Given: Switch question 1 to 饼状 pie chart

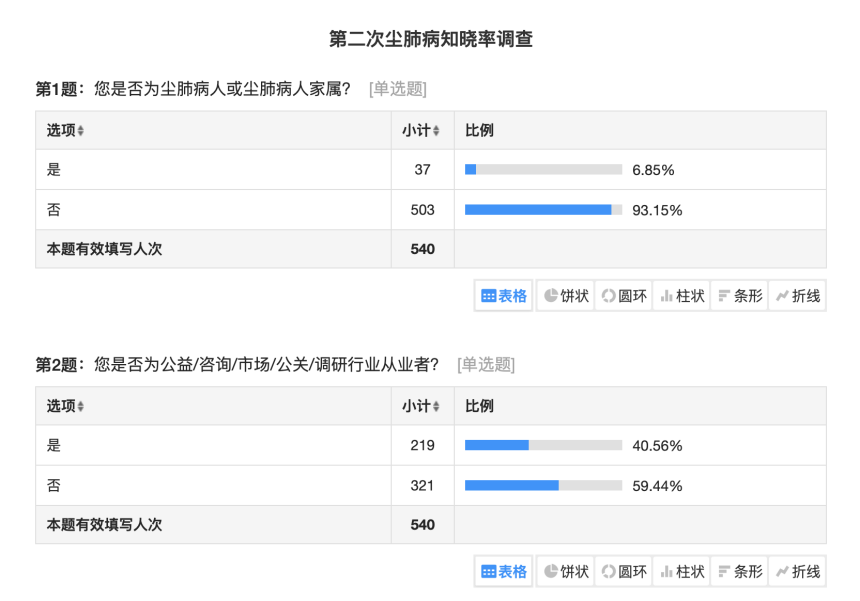Looking at the screenshot, I should (565, 296).
